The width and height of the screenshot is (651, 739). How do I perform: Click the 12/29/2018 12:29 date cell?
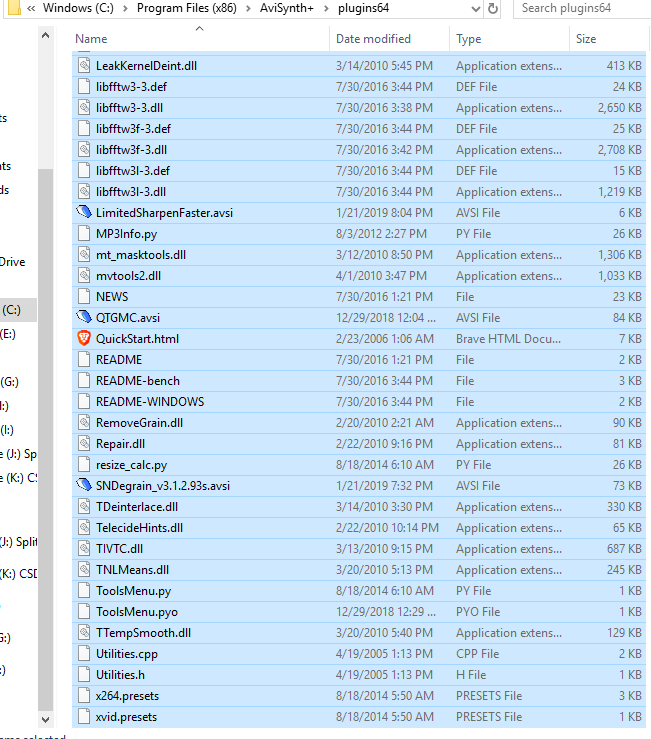(x=386, y=612)
